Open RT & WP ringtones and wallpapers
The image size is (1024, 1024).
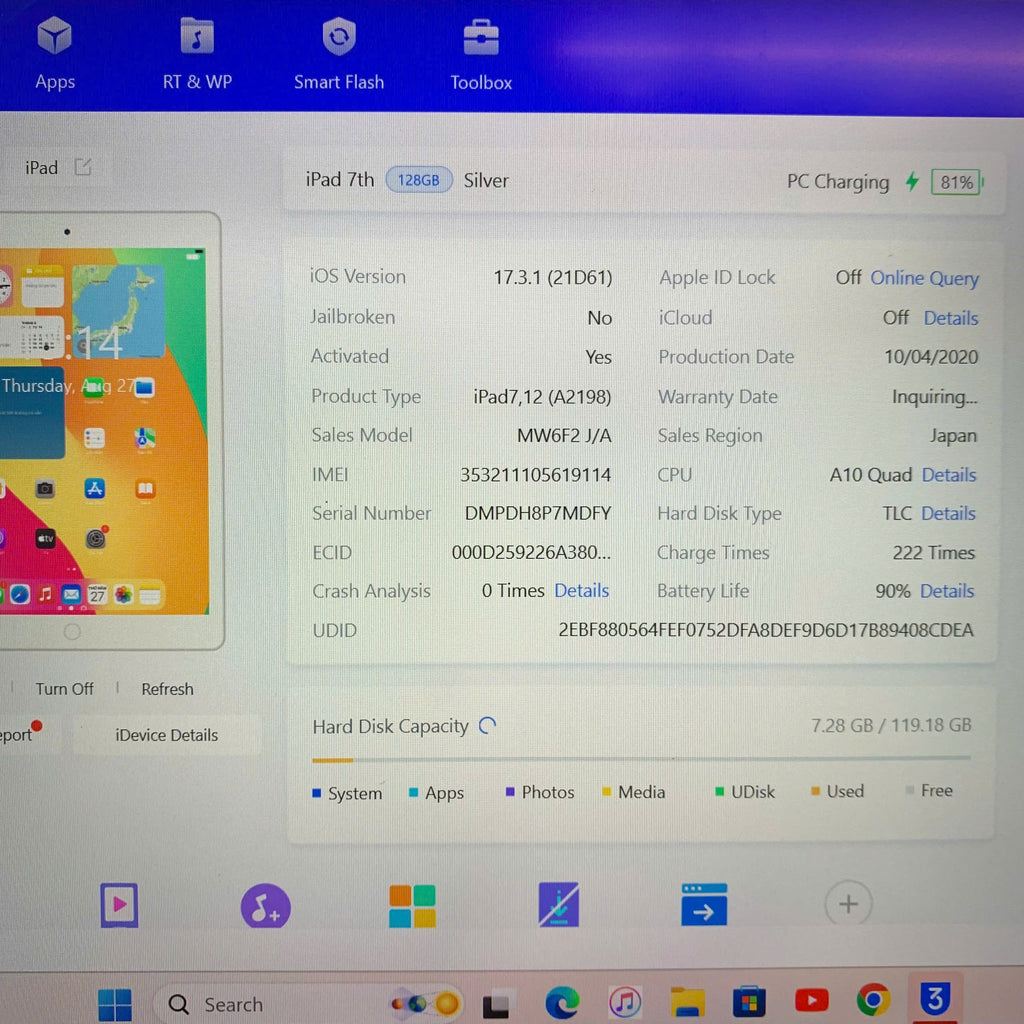(x=197, y=54)
